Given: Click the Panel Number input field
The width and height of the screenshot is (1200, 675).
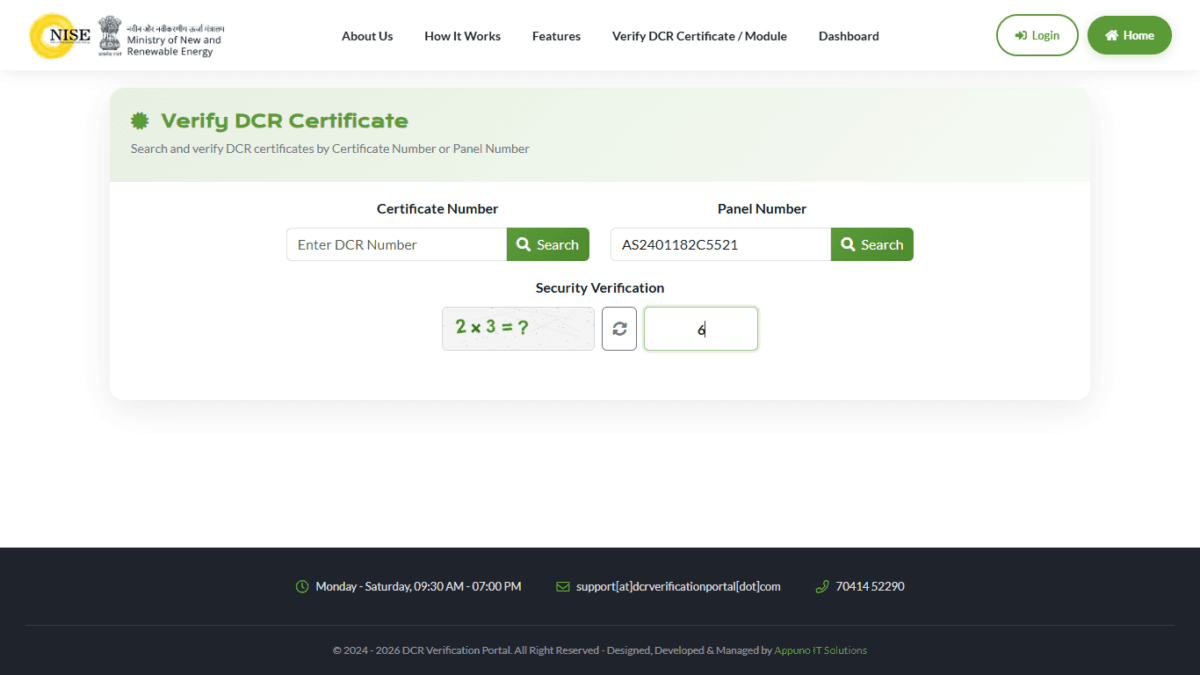Looking at the screenshot, I should (720, 245).
